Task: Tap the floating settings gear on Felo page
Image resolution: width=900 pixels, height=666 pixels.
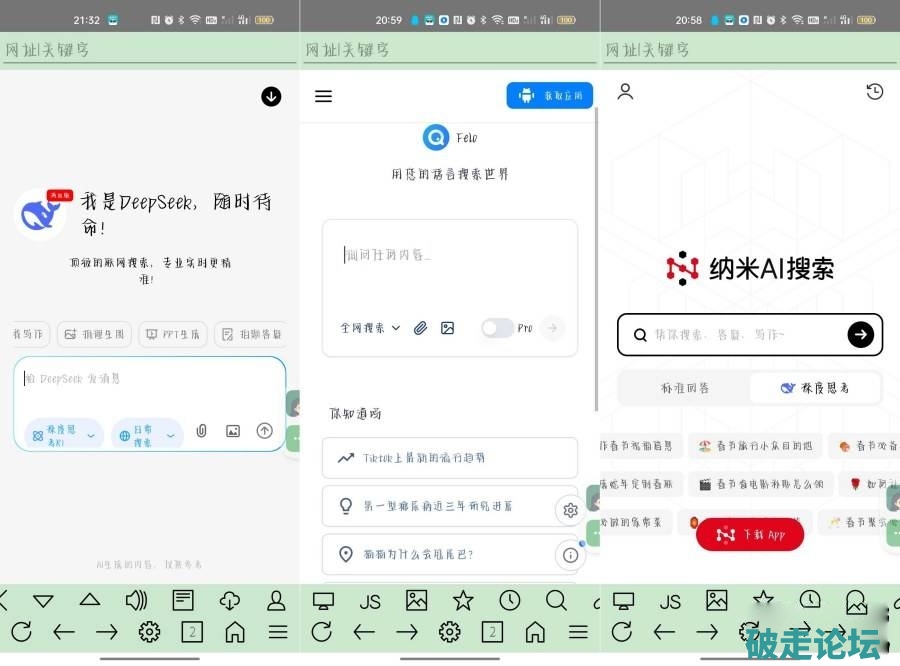Action: coord(570,510)
